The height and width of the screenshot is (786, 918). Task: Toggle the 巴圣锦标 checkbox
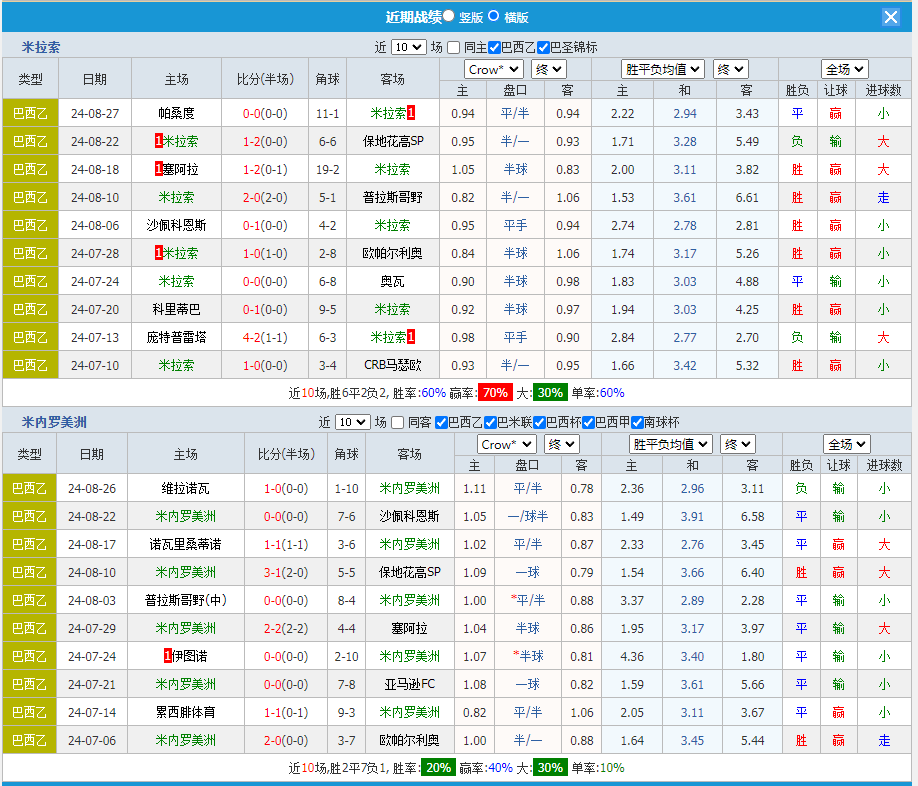pyautogui.click(x=542, y=46)
